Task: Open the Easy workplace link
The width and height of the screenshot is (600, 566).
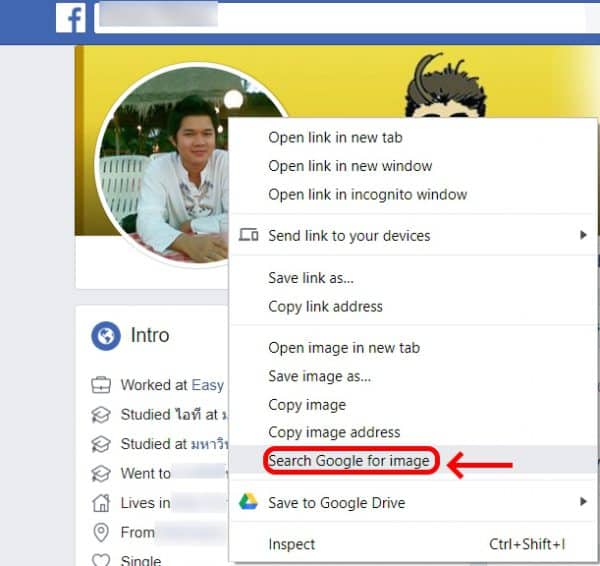Action: 208,385
